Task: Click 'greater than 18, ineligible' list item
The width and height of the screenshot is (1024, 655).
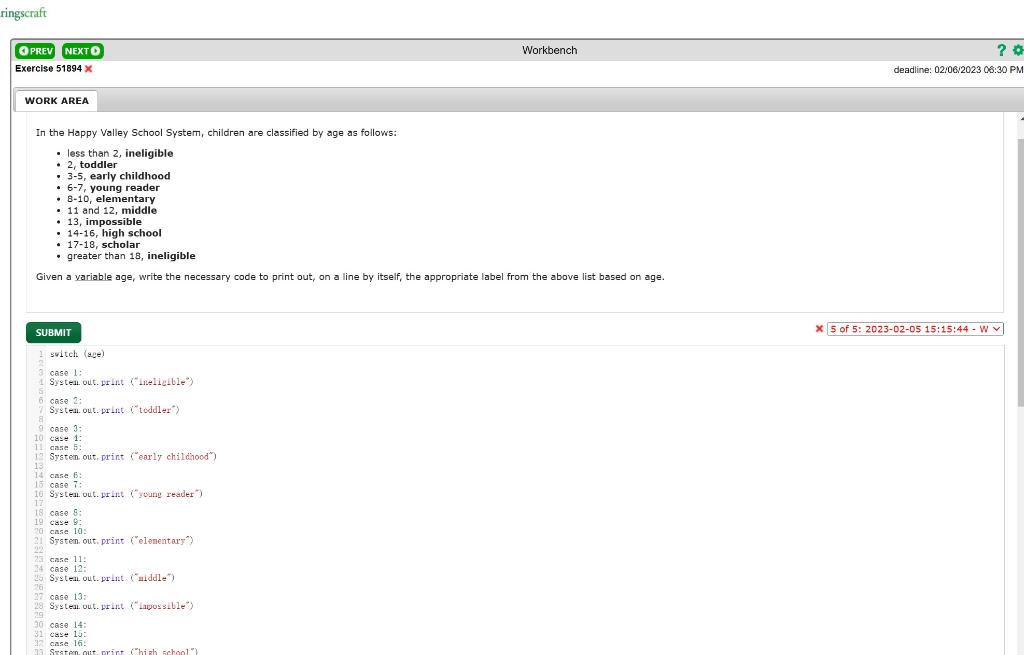Action: tap(131, 256)
